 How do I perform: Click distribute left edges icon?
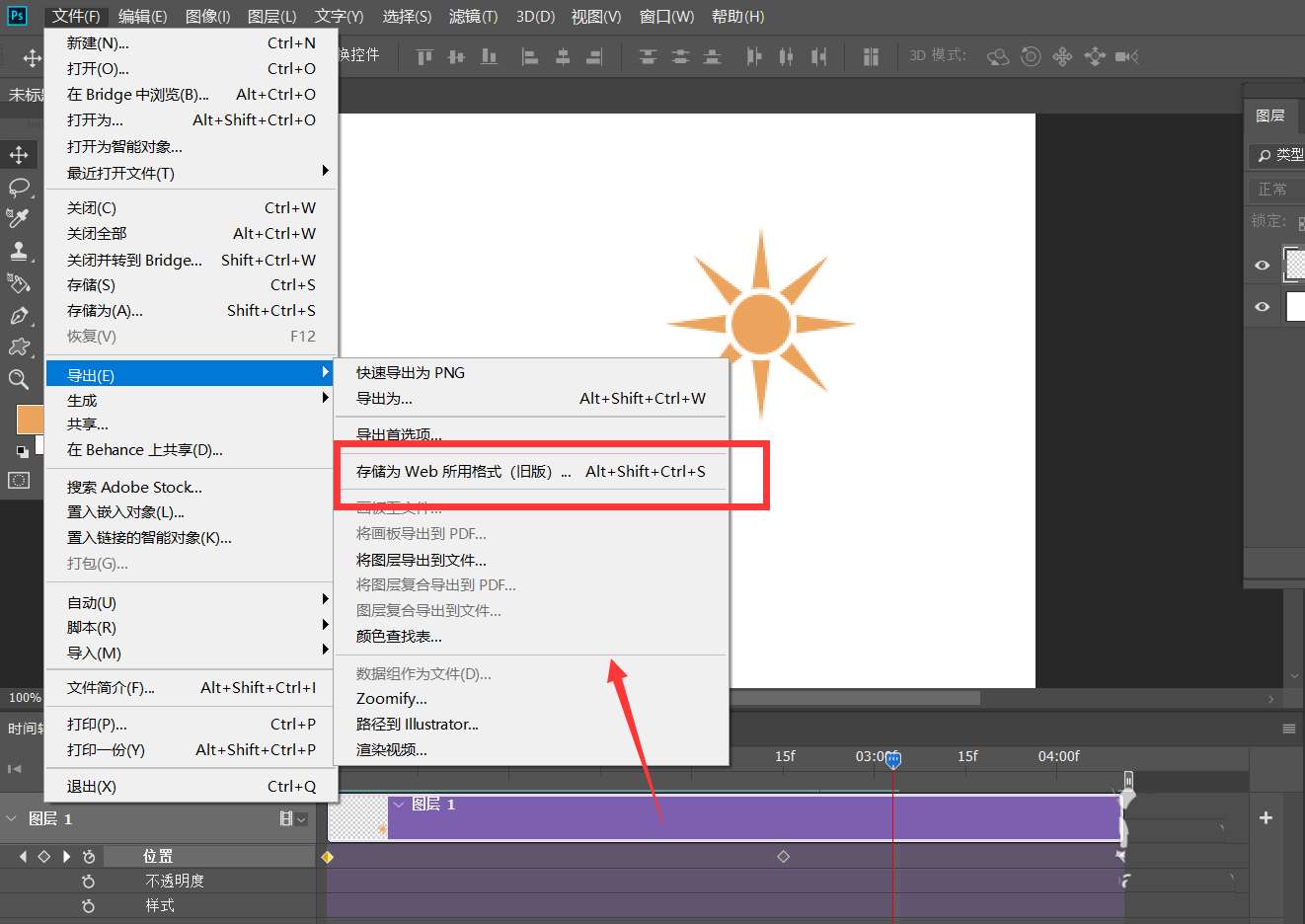pos(754,56)
